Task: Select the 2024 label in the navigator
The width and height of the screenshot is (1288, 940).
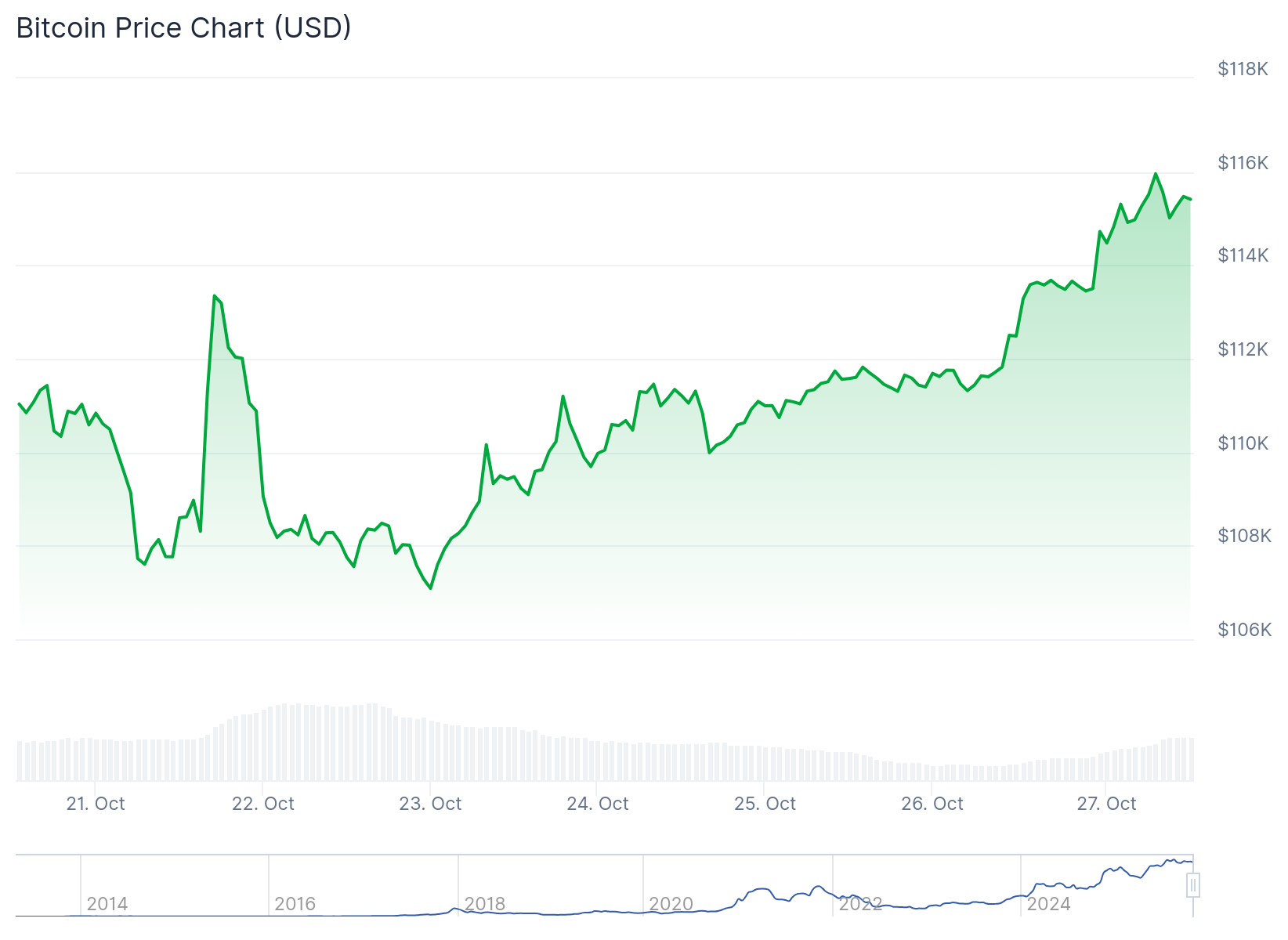Action: click(x=1048, y=904)
